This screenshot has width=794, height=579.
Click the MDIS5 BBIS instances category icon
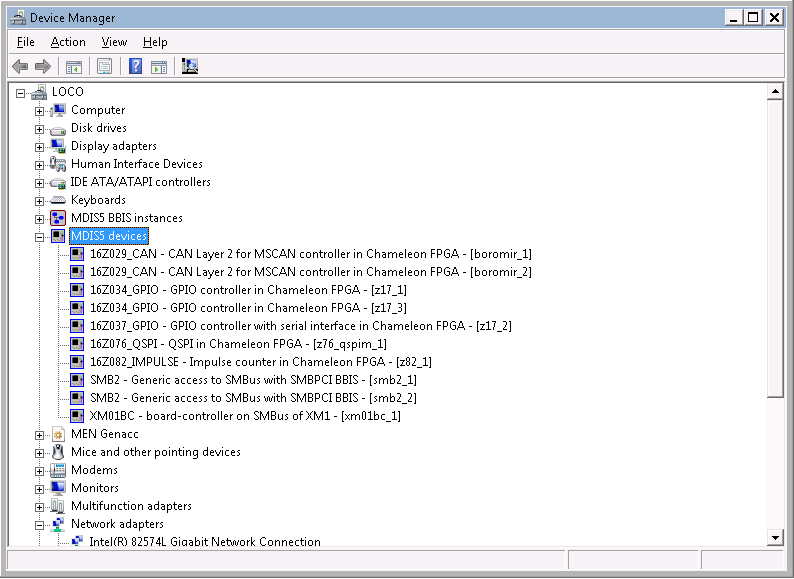pyautogui.click(x=58, y=218)
